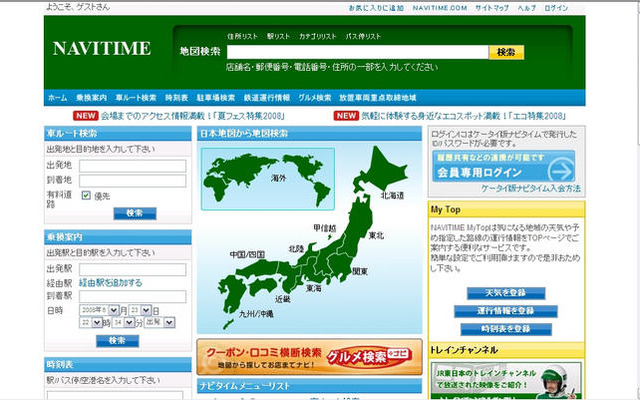Switch to the バス停リスト search tab
640x400 pixels.
363,36
